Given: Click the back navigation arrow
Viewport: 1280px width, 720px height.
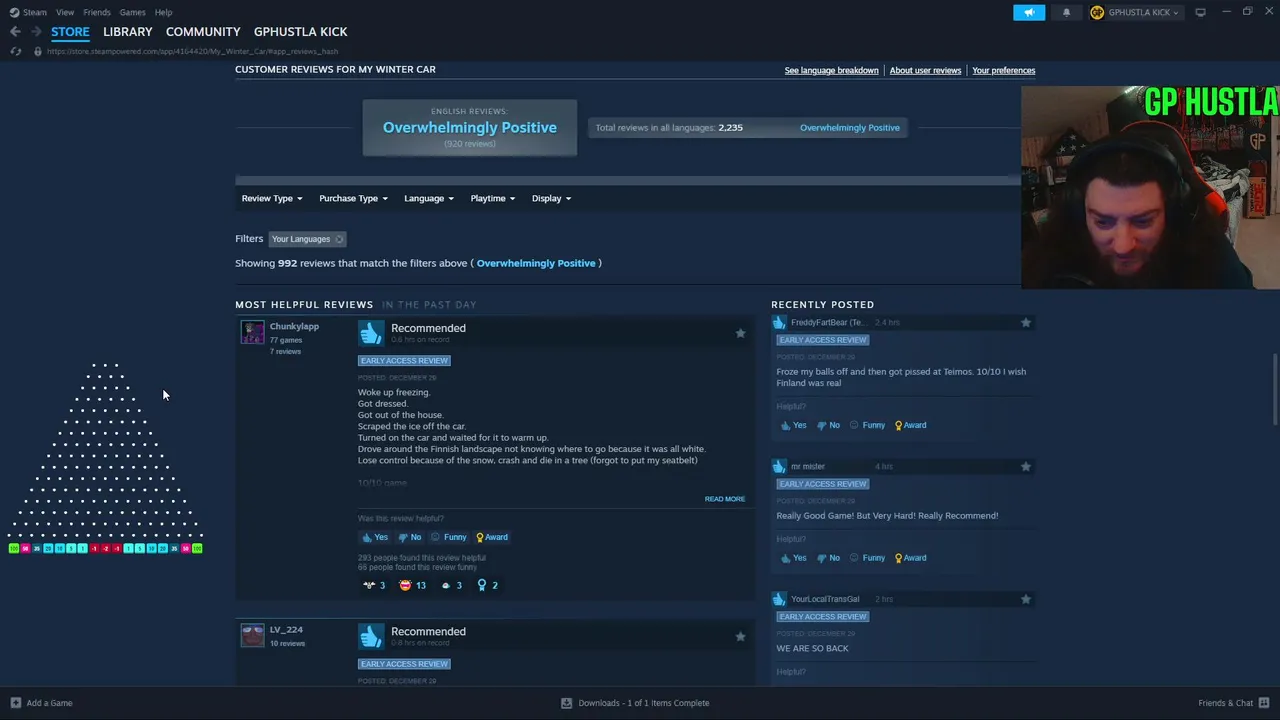Looking at the screenshot, I should tap(15, 32).
